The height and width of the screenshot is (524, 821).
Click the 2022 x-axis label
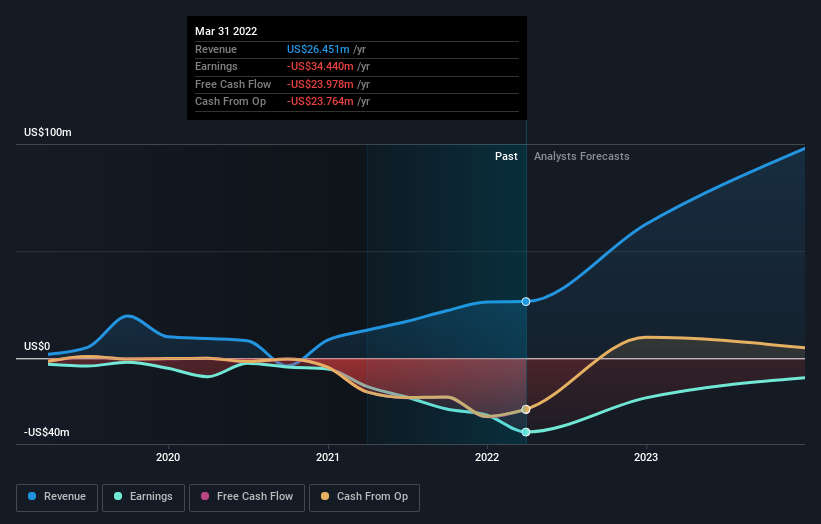coord(487,457)
